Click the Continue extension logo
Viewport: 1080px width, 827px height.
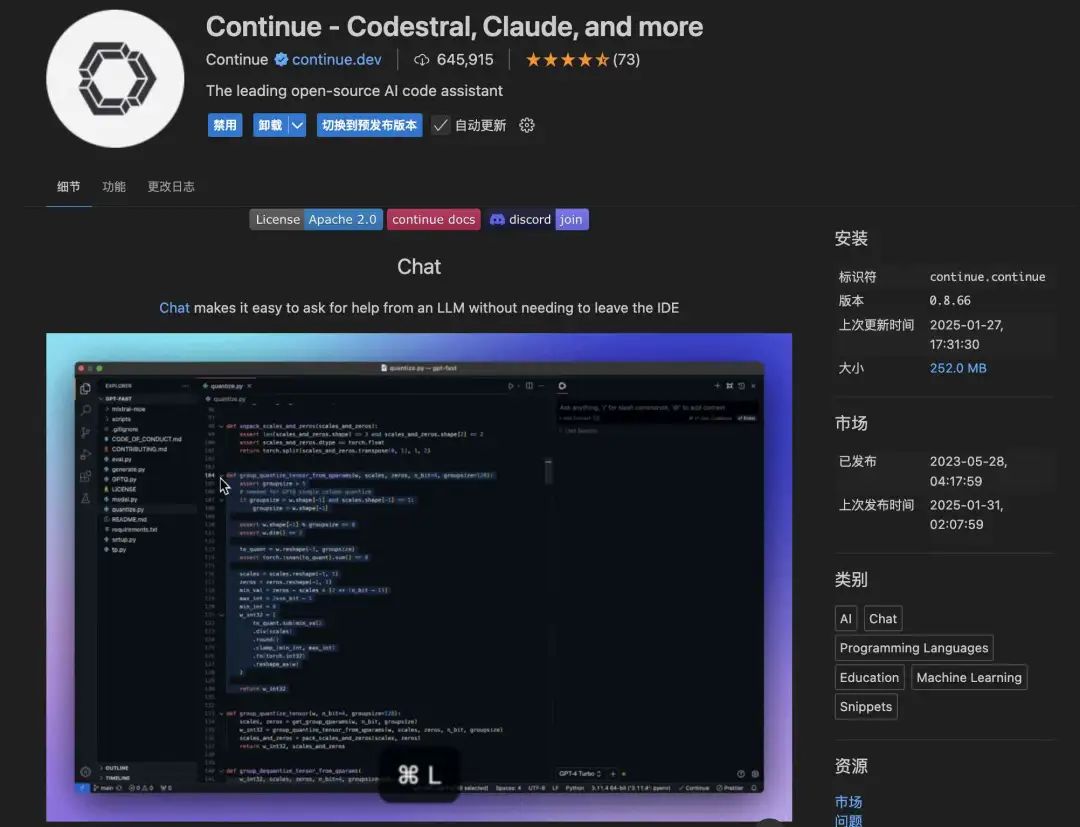click(115, 78)
